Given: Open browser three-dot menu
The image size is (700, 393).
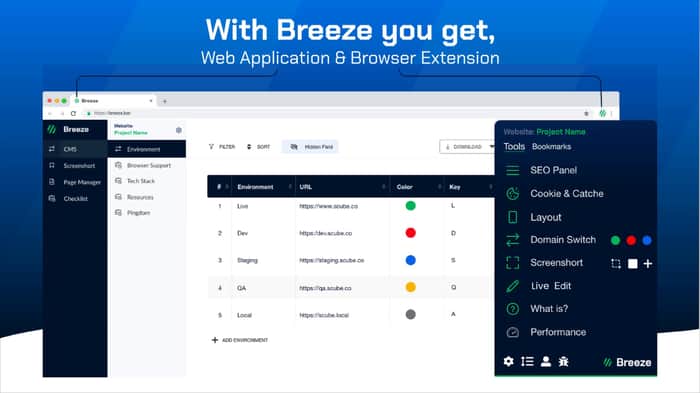Looking at the screenshot, I should point(612,113).
